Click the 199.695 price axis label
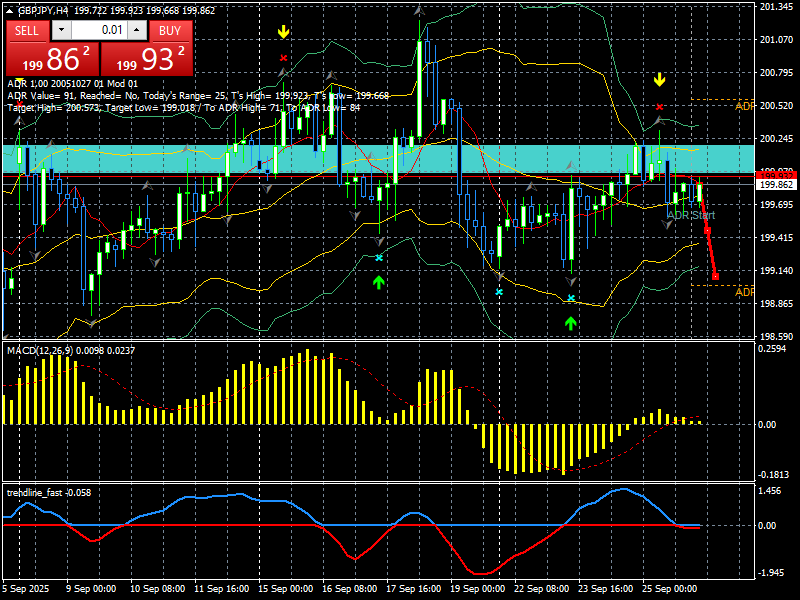This screenshot has height=600, width=800. coord(776,205)
